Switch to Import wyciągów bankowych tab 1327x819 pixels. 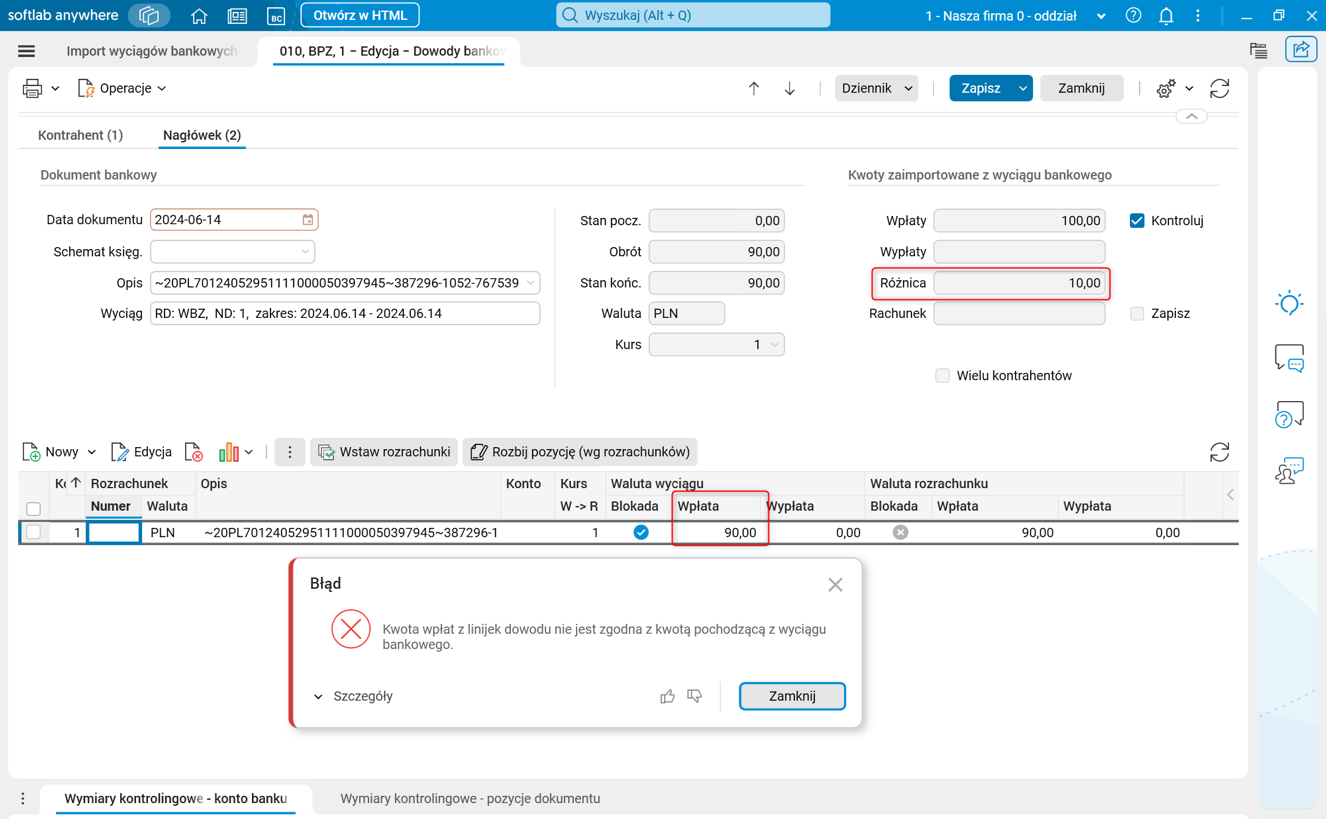[151, 51]
